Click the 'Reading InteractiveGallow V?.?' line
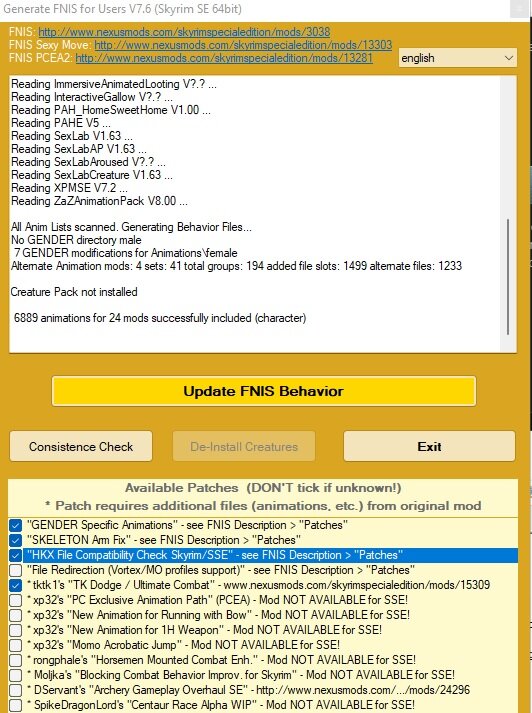 click(92, 97)
